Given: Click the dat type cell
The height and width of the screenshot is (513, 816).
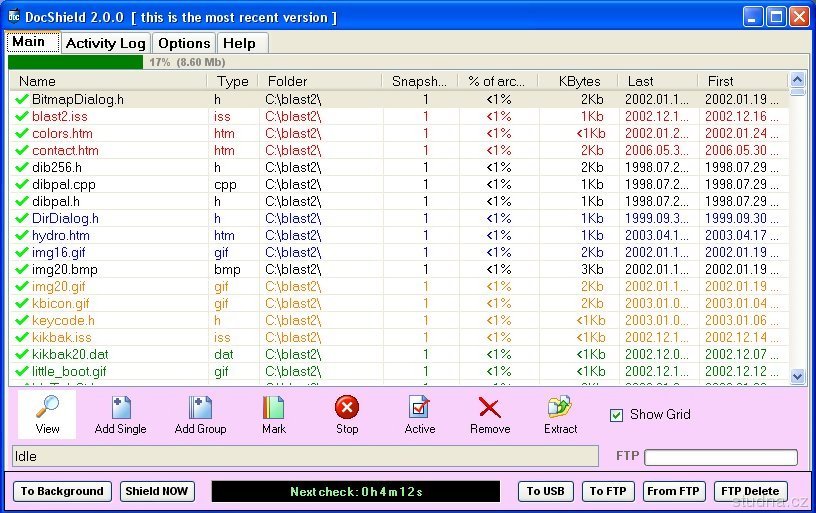Looking at the screenshot, I should pyautogui.click(x=223, y=354).
